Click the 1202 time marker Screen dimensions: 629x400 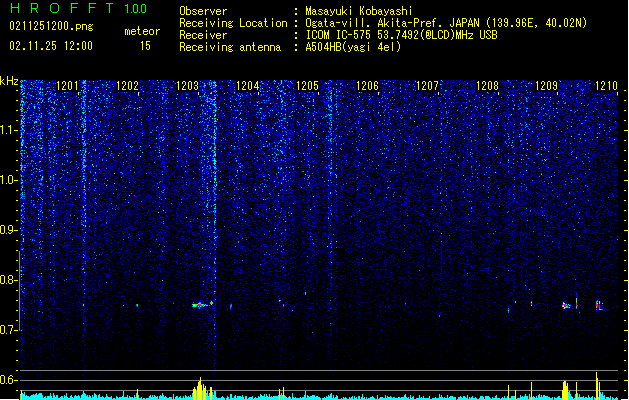click(x=127, y=86)
